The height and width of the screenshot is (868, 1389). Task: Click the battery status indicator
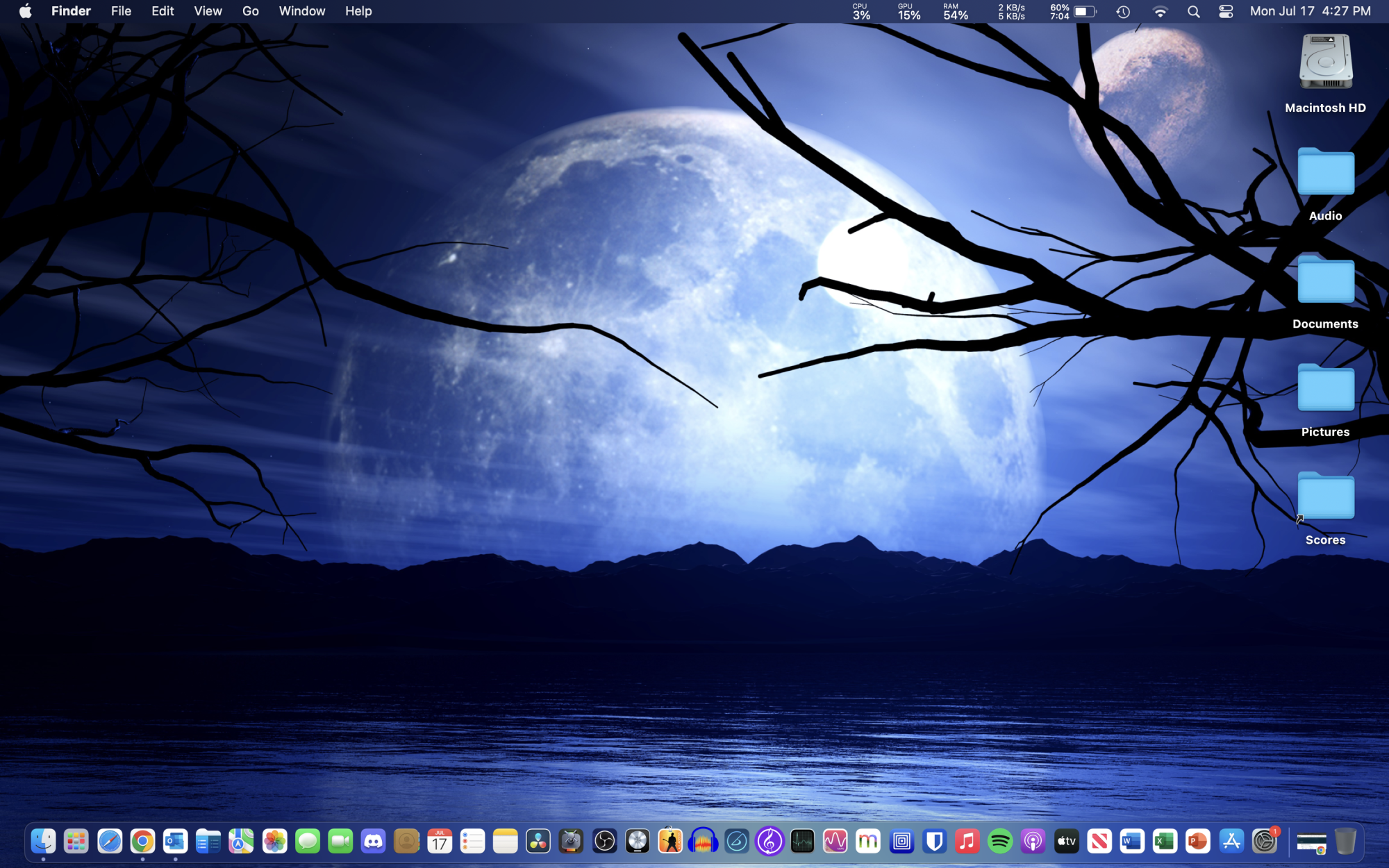pos(1084,11)
